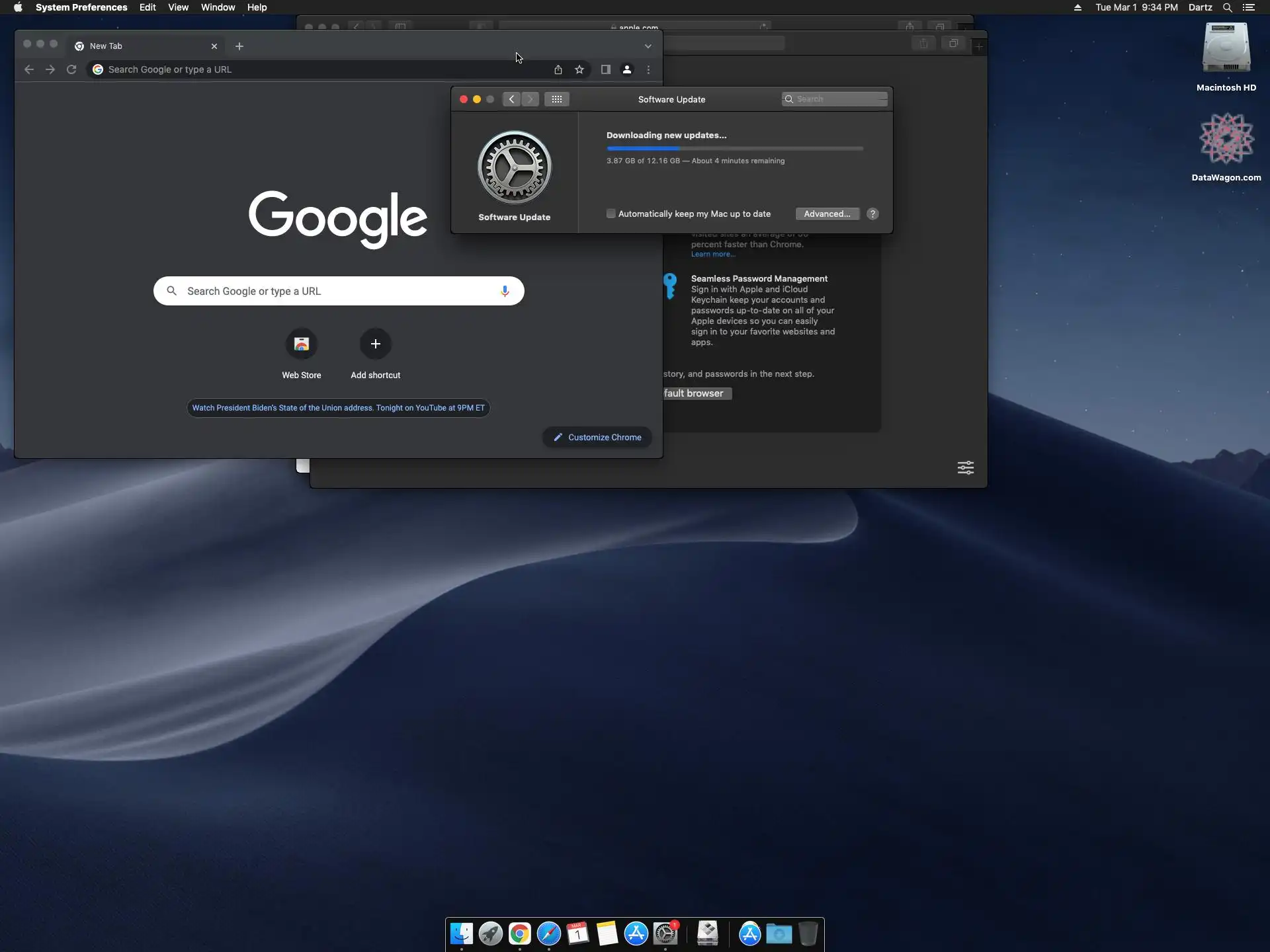Show all preferences grid icon

click(556, 99)
